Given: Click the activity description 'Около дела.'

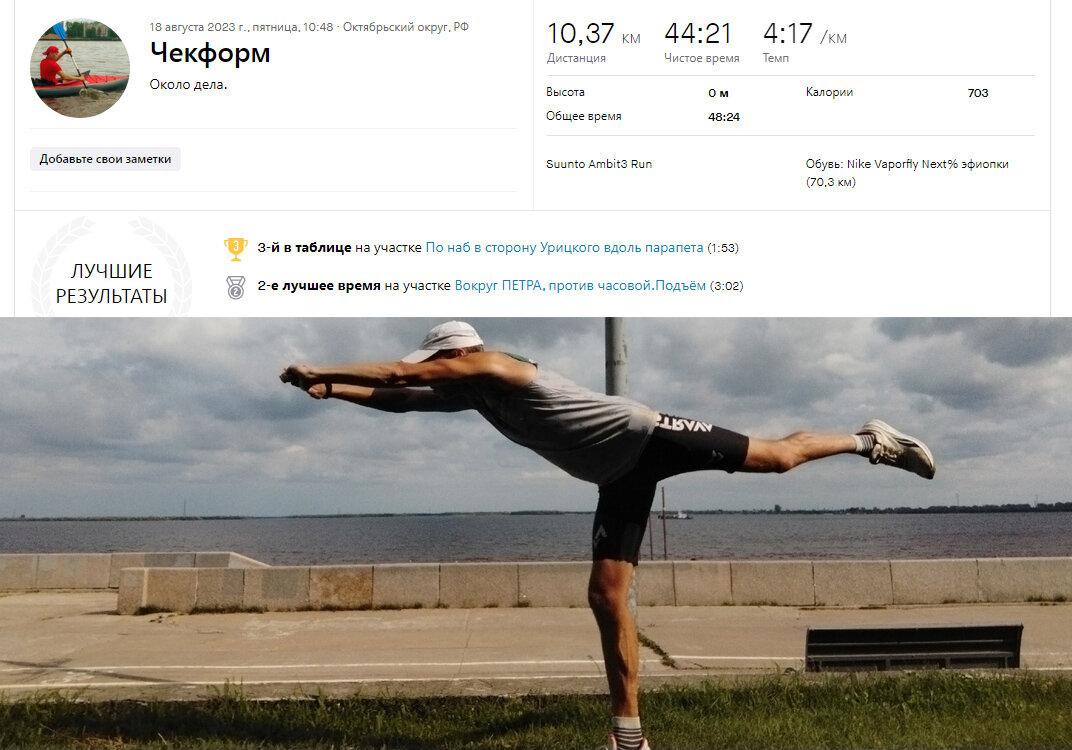Looking at the screenshot, I should click(x=189, y=85).
